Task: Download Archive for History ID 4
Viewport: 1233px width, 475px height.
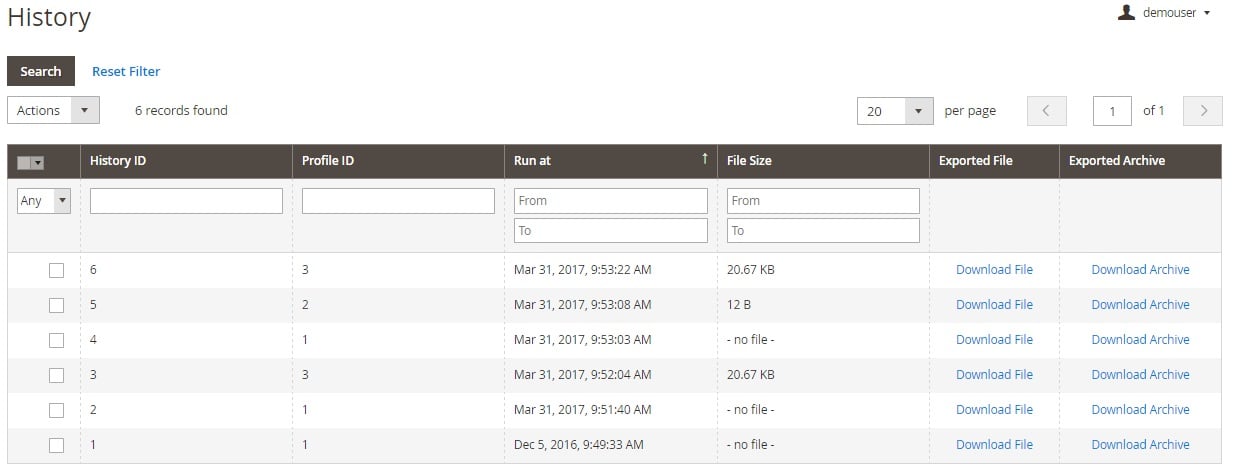Action: (1140, 340)
